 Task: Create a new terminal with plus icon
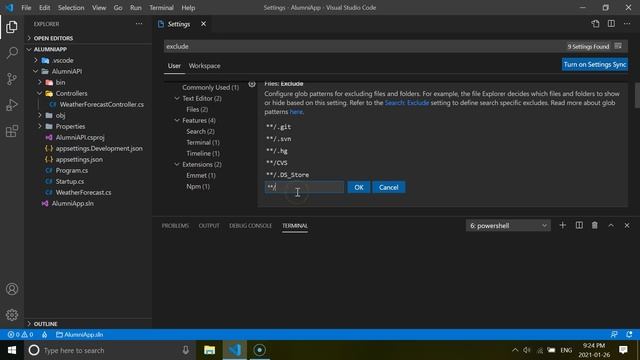click(562, 225)
